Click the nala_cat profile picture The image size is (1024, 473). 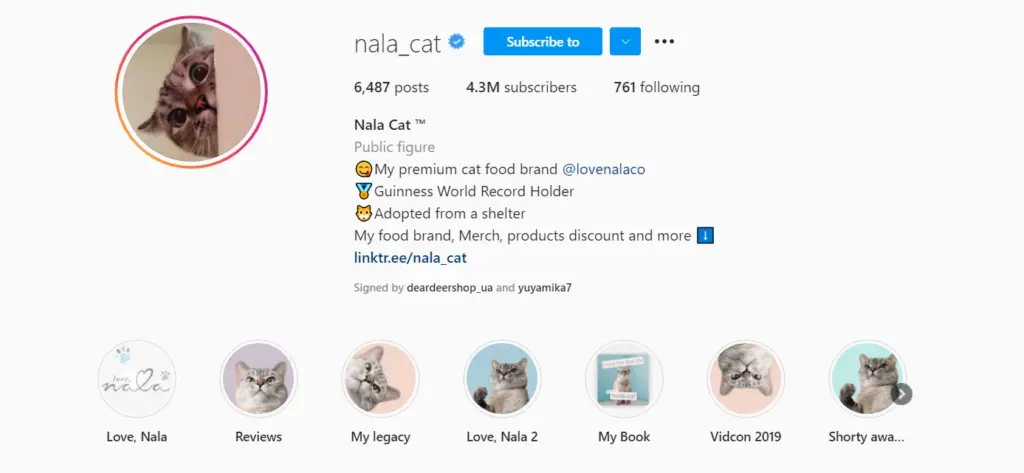tap(190, 91)
